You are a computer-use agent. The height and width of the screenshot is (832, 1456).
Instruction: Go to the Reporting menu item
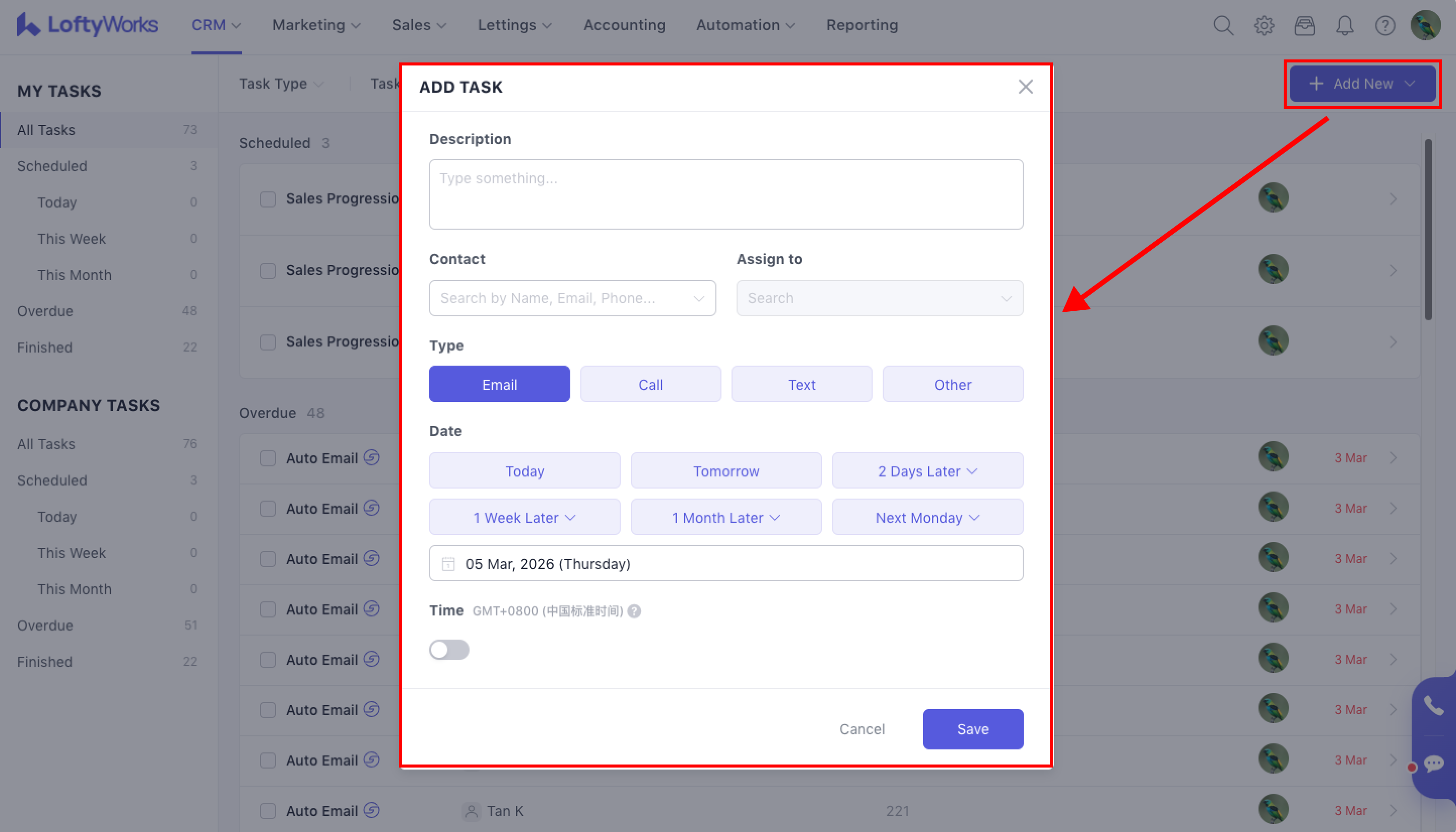[862, 25]
